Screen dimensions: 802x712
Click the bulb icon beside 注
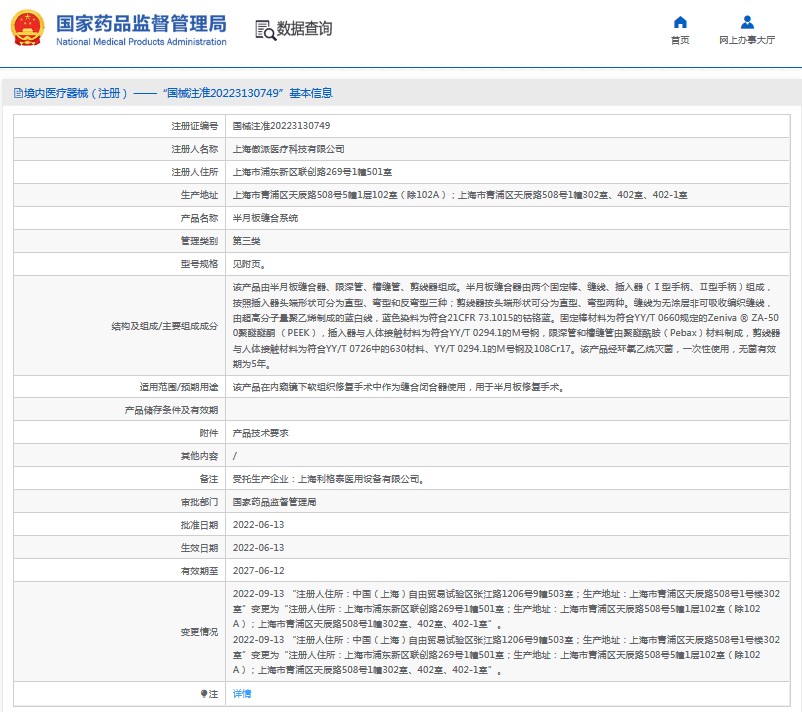pos(204,693)
